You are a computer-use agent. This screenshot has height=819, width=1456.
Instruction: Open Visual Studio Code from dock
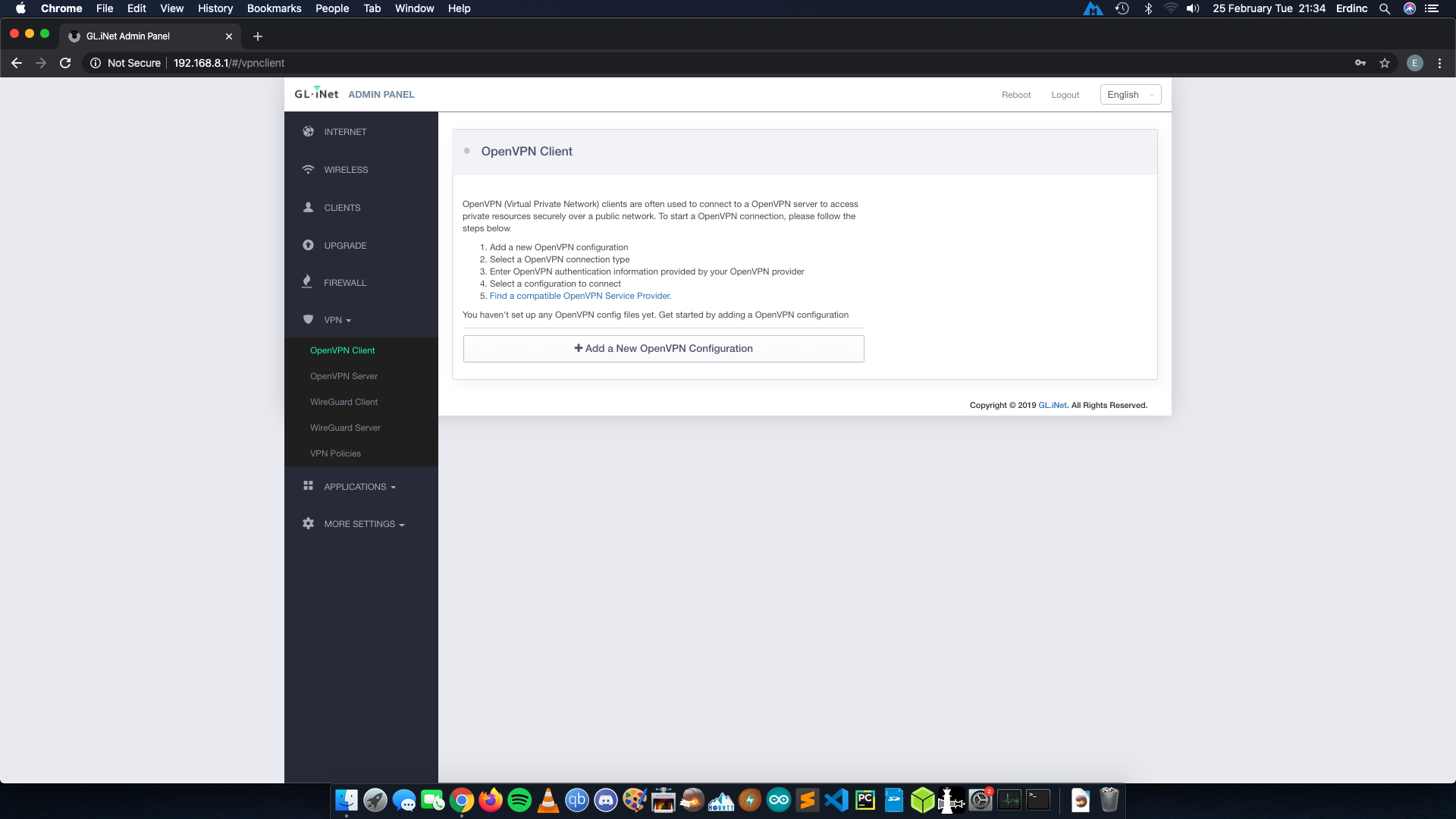836,800
